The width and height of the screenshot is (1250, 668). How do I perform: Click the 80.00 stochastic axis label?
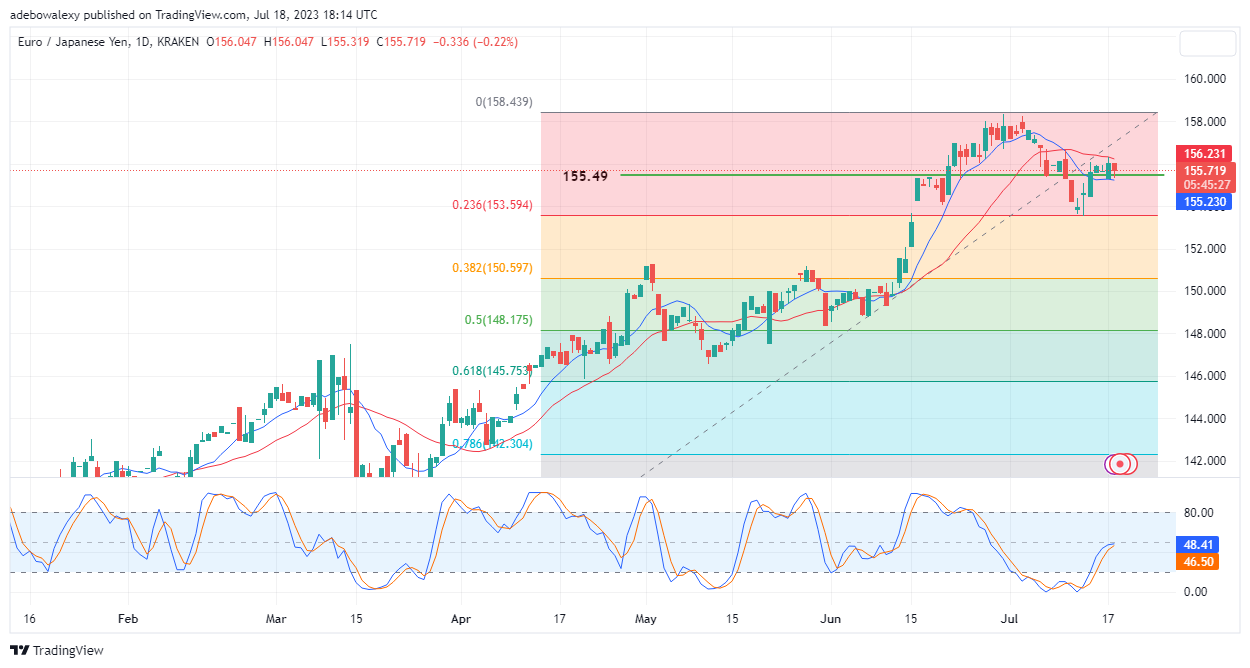coord(1199,513)
